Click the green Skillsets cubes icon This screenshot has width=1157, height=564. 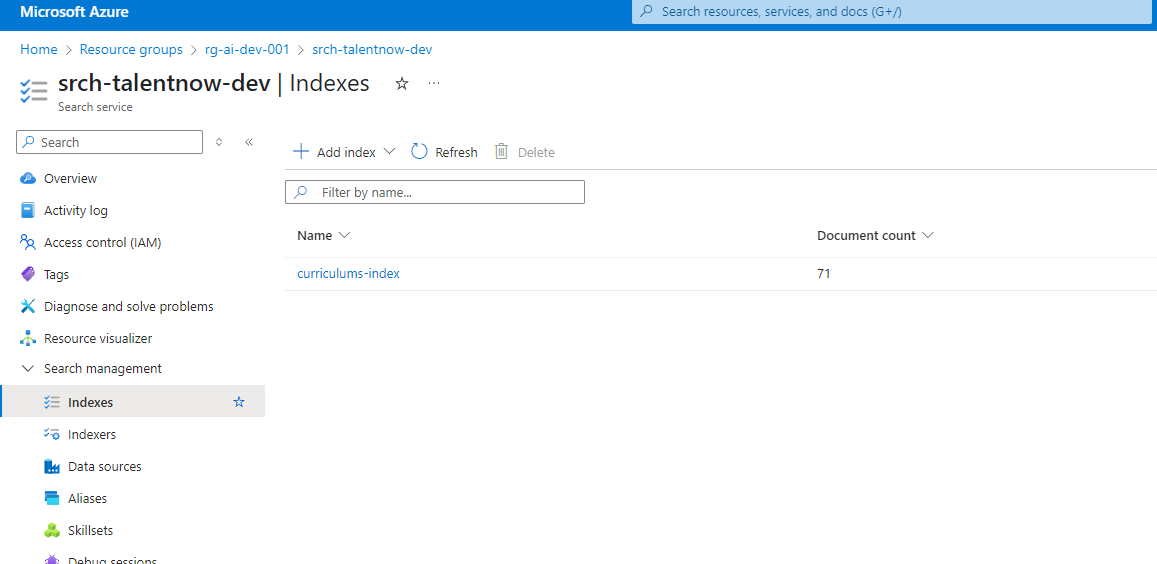click(x=52, y=531)
